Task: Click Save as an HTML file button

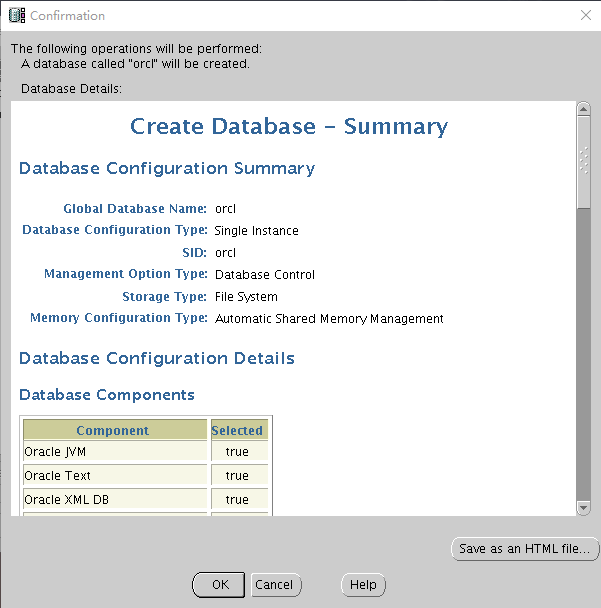Action: pos(525,549)
